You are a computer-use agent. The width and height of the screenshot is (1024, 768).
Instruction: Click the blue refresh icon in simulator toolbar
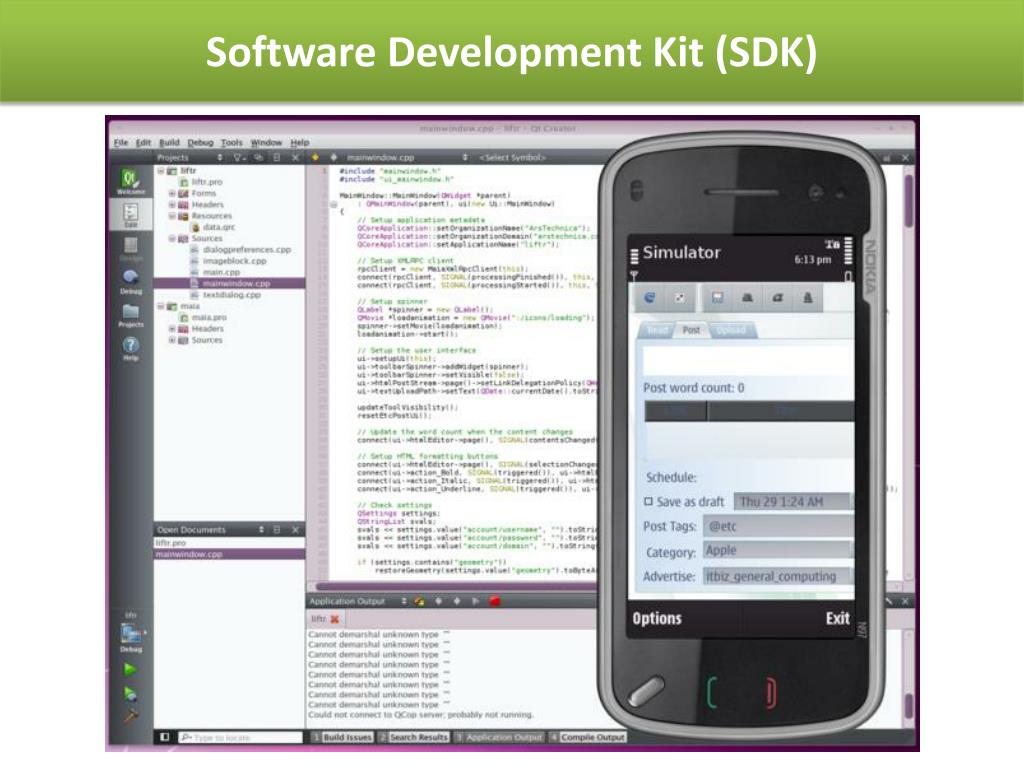tap(650, 298)
